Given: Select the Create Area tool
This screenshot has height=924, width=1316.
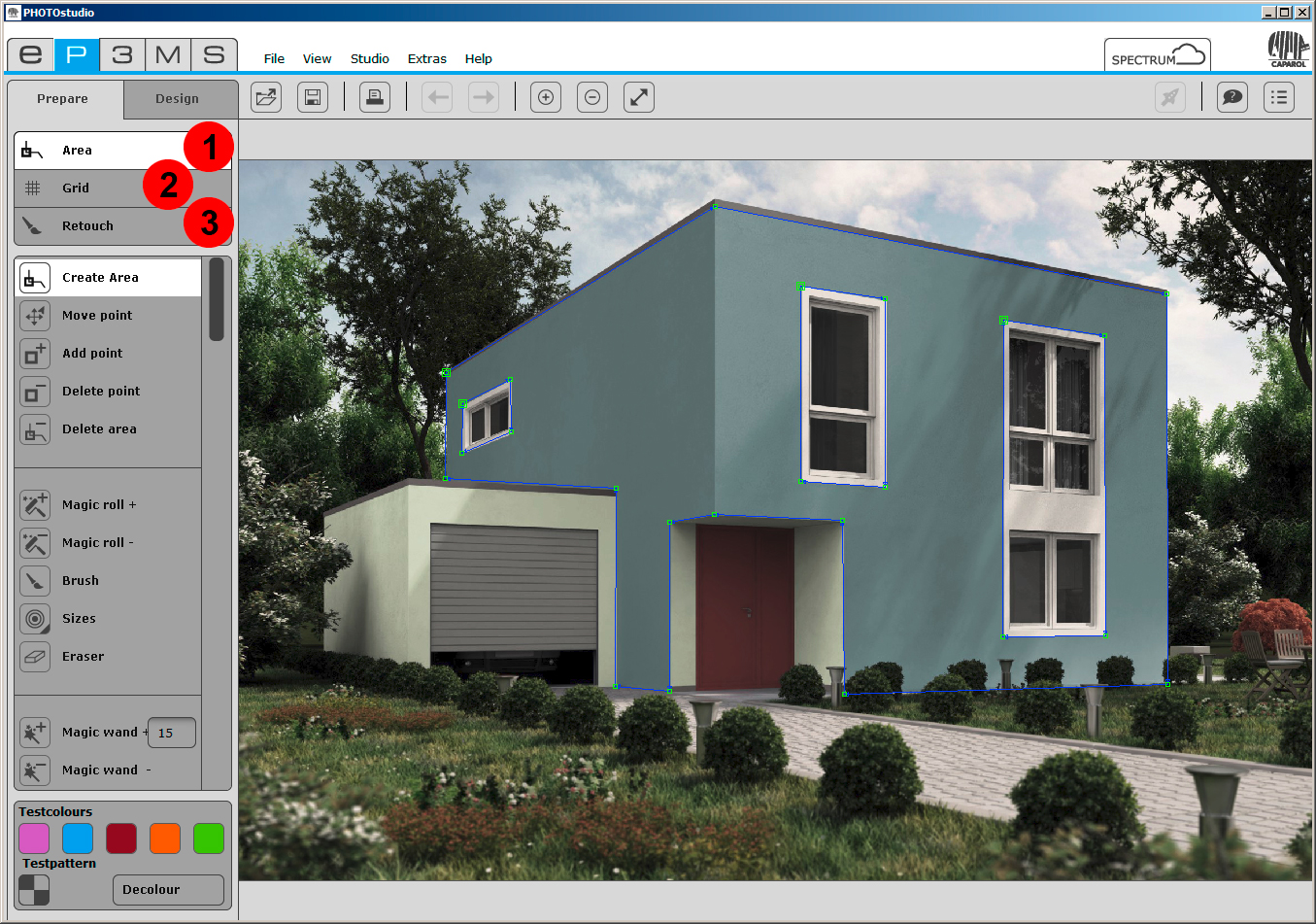Looking at the screenshot, I should (108, 278).
